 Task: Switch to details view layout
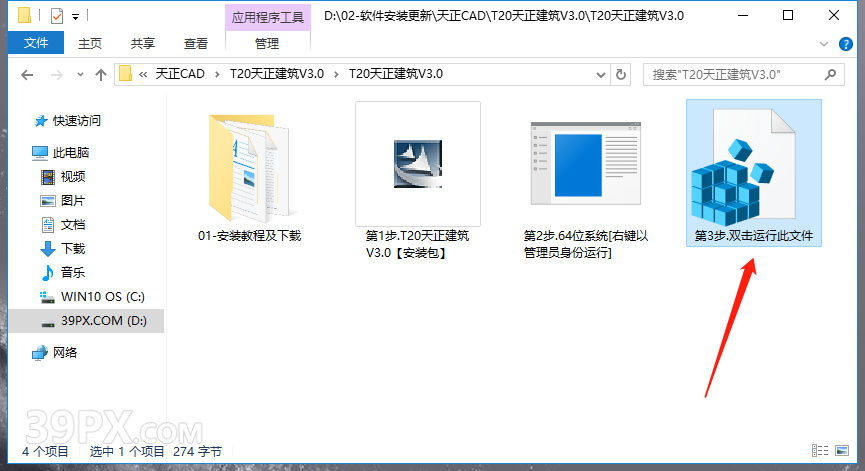tap(820, 451)
